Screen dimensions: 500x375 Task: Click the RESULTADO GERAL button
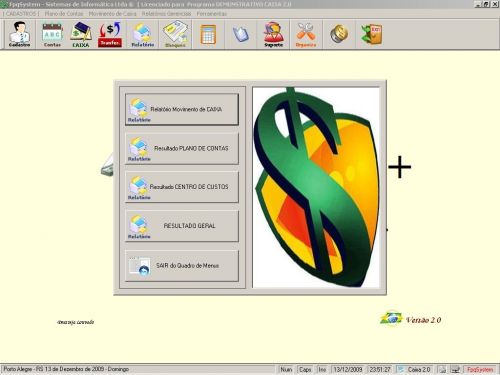(x=182, y=226)
